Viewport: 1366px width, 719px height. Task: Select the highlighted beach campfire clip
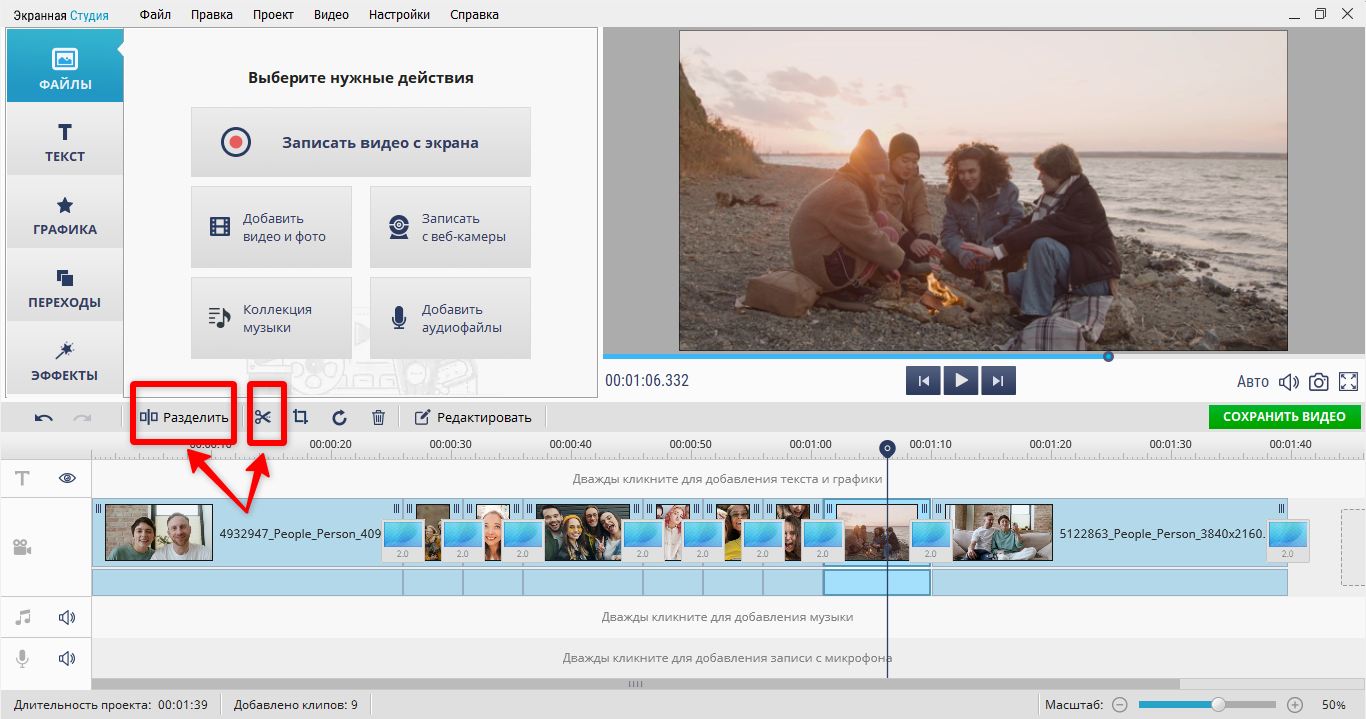coord(877,532)
